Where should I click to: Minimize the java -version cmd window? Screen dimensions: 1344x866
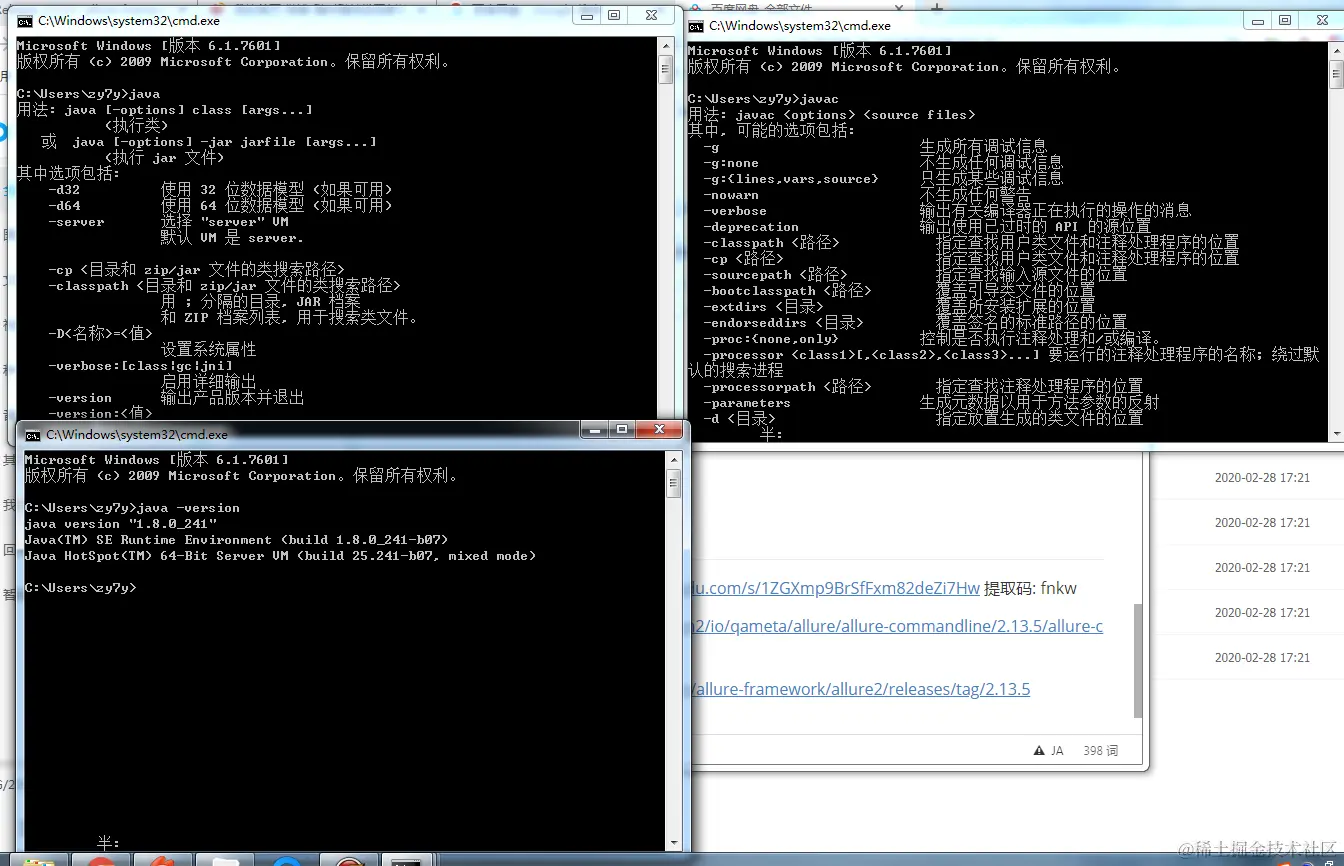pyautogui.click(x=596, y=429)
